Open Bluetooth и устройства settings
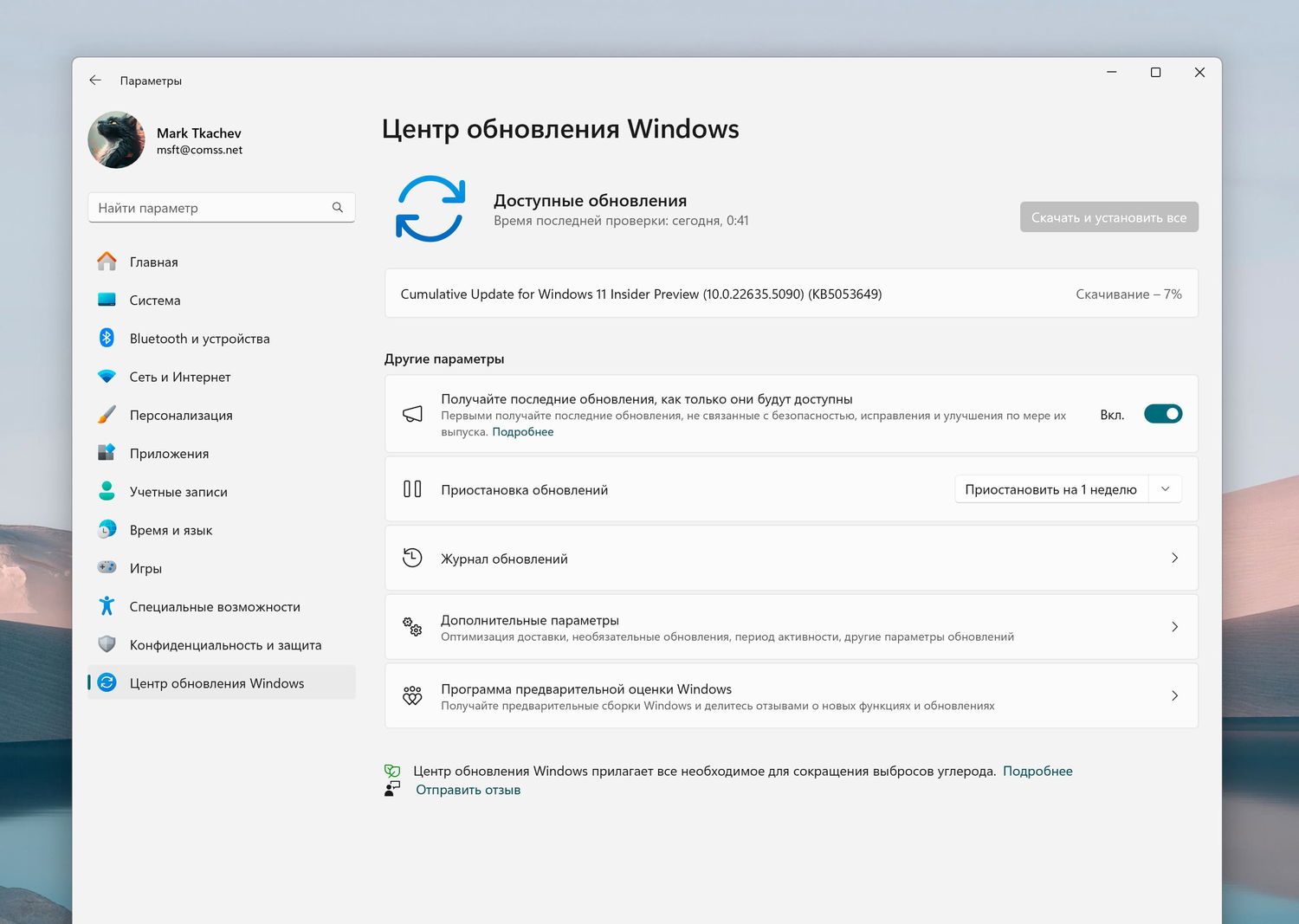 pos(222,338)
